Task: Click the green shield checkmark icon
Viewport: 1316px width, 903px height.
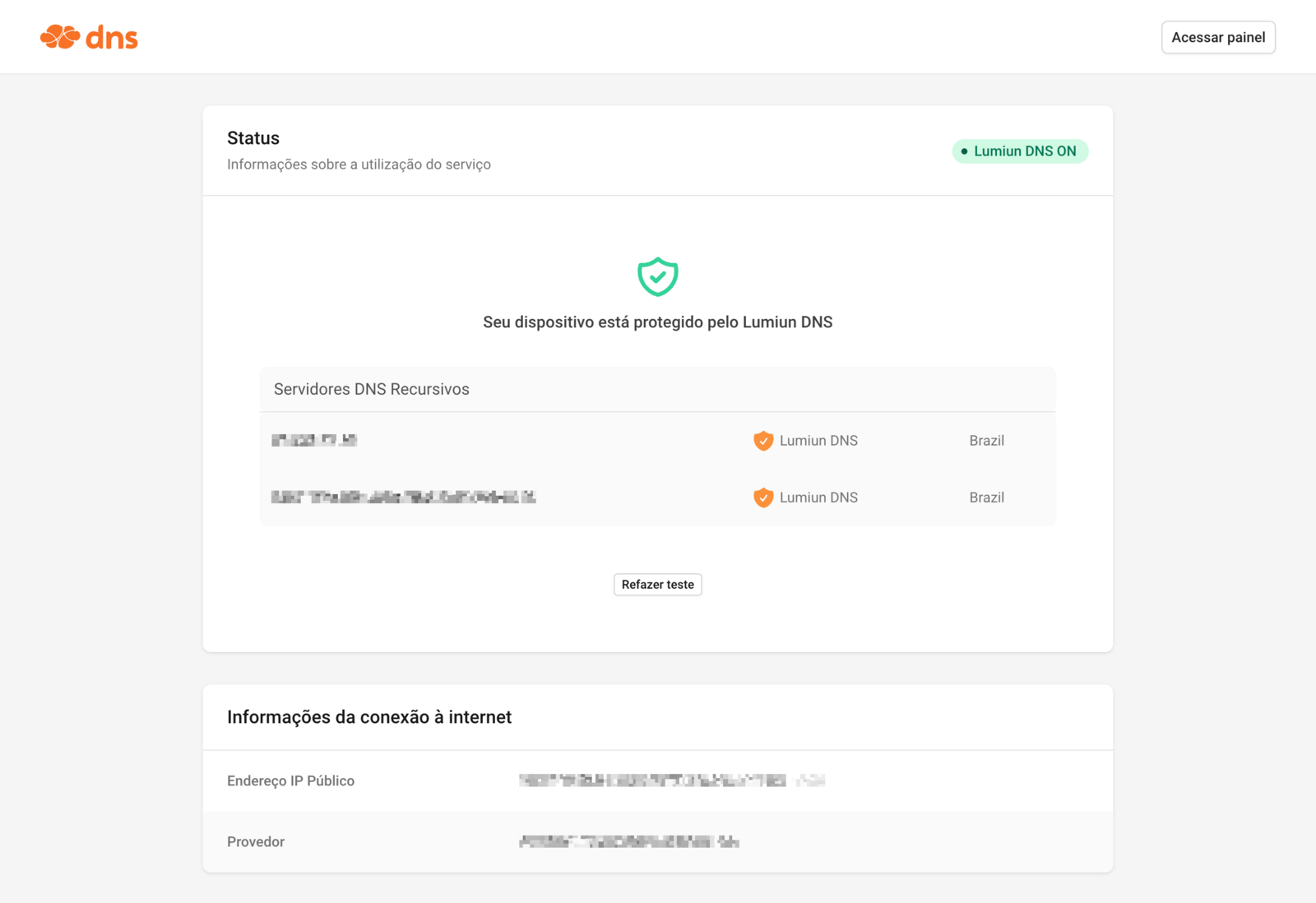Action: click(657, 277)
